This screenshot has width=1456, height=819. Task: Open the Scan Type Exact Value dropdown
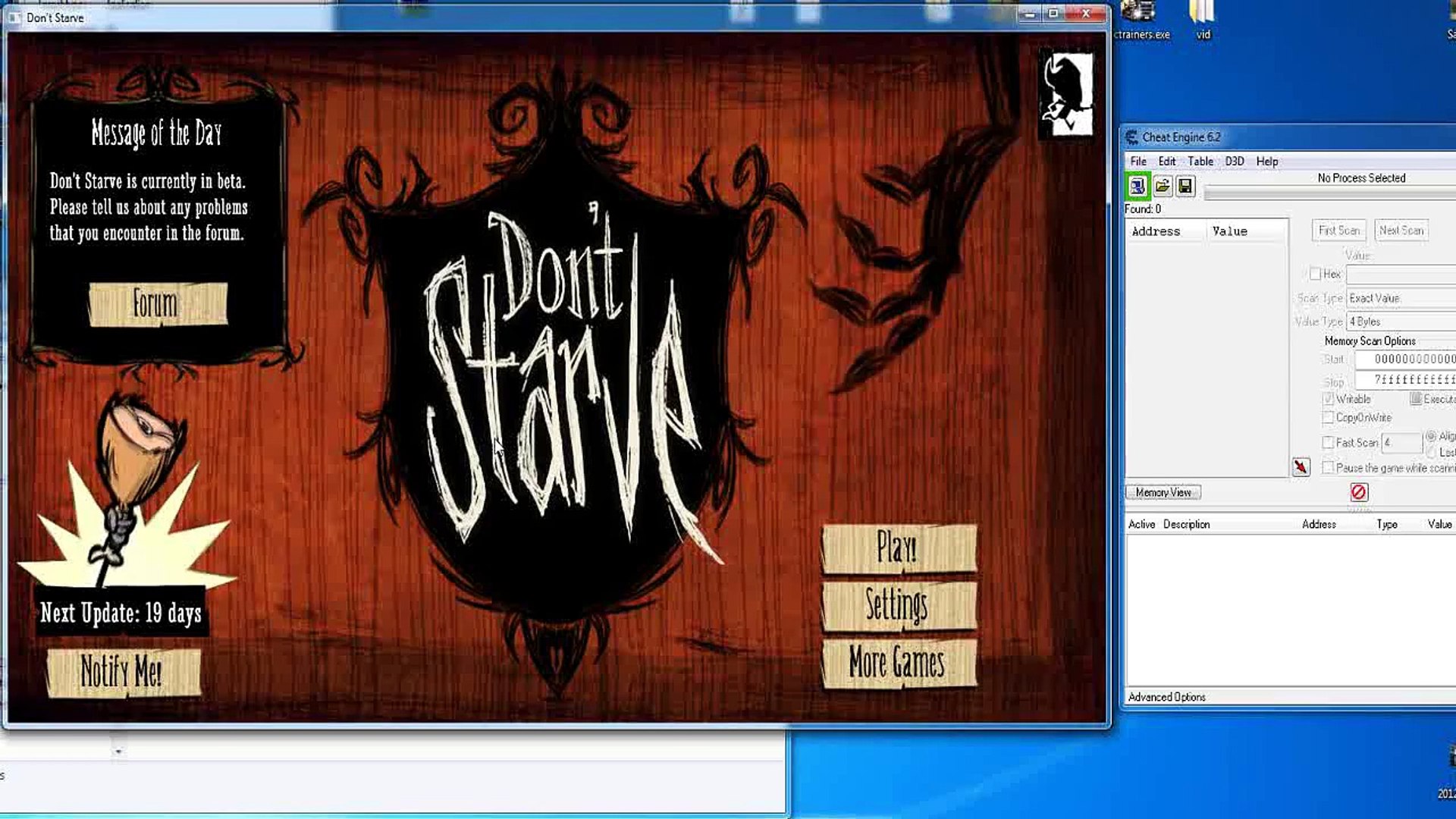pos(1400,299)
